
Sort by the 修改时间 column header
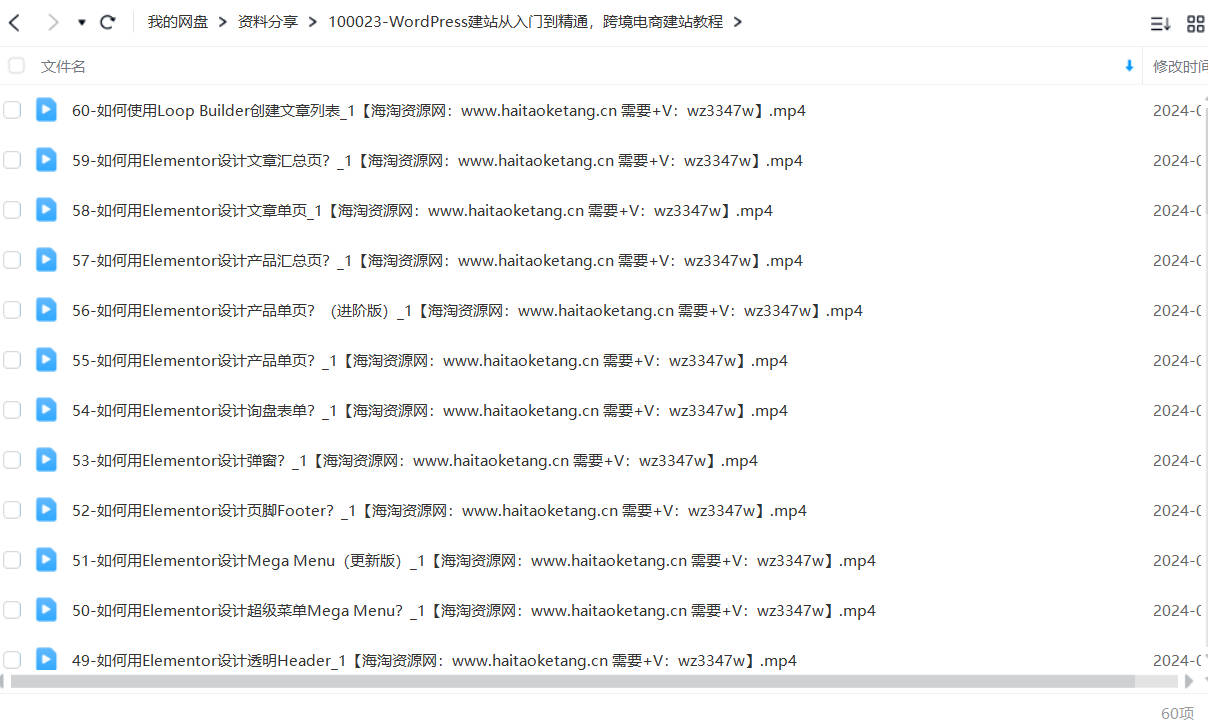click(x=1180, y=66)
